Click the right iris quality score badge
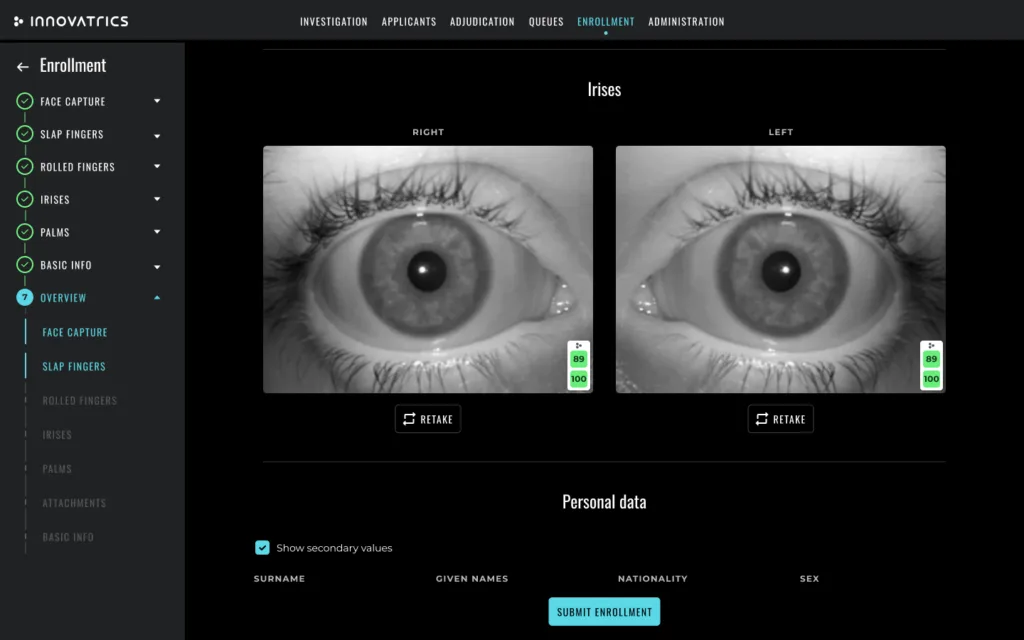 pos(579,366)
